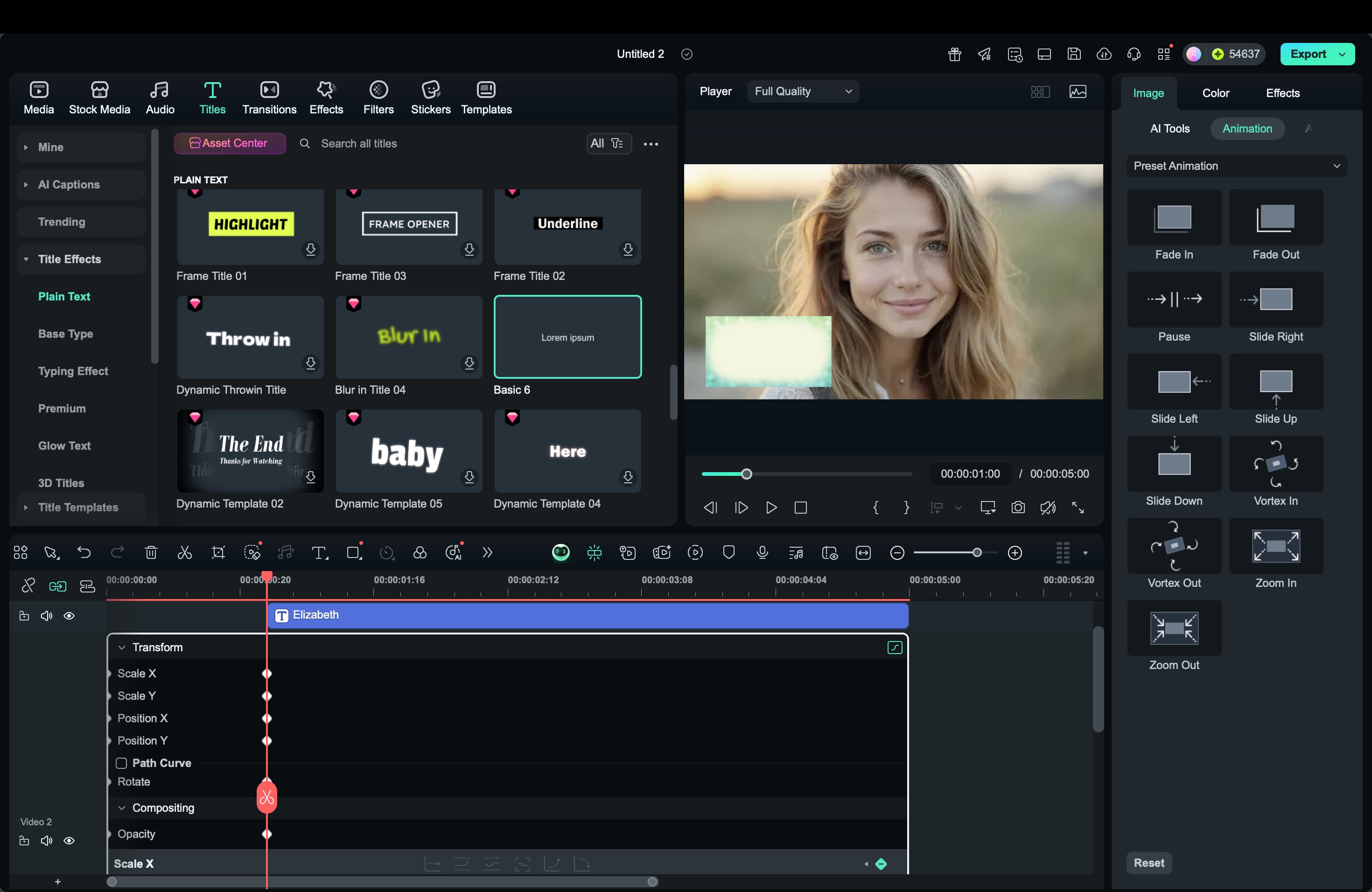
Task: Click the delete trash icon in timeline toolbar
Action: pyautogui.click(x=151, y=553)
